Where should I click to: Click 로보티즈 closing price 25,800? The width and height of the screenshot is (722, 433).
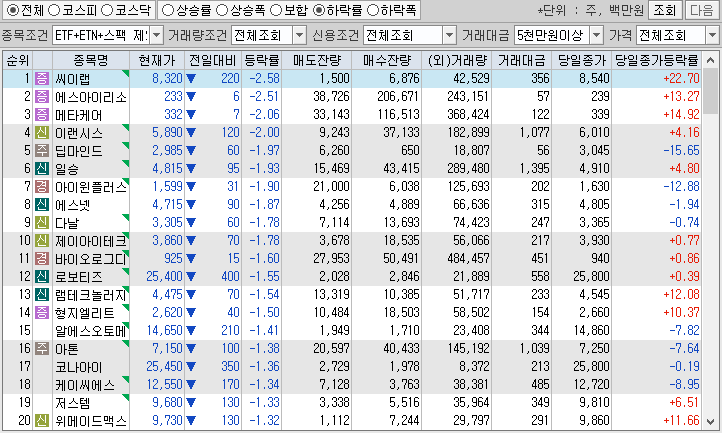pos(591,276)
